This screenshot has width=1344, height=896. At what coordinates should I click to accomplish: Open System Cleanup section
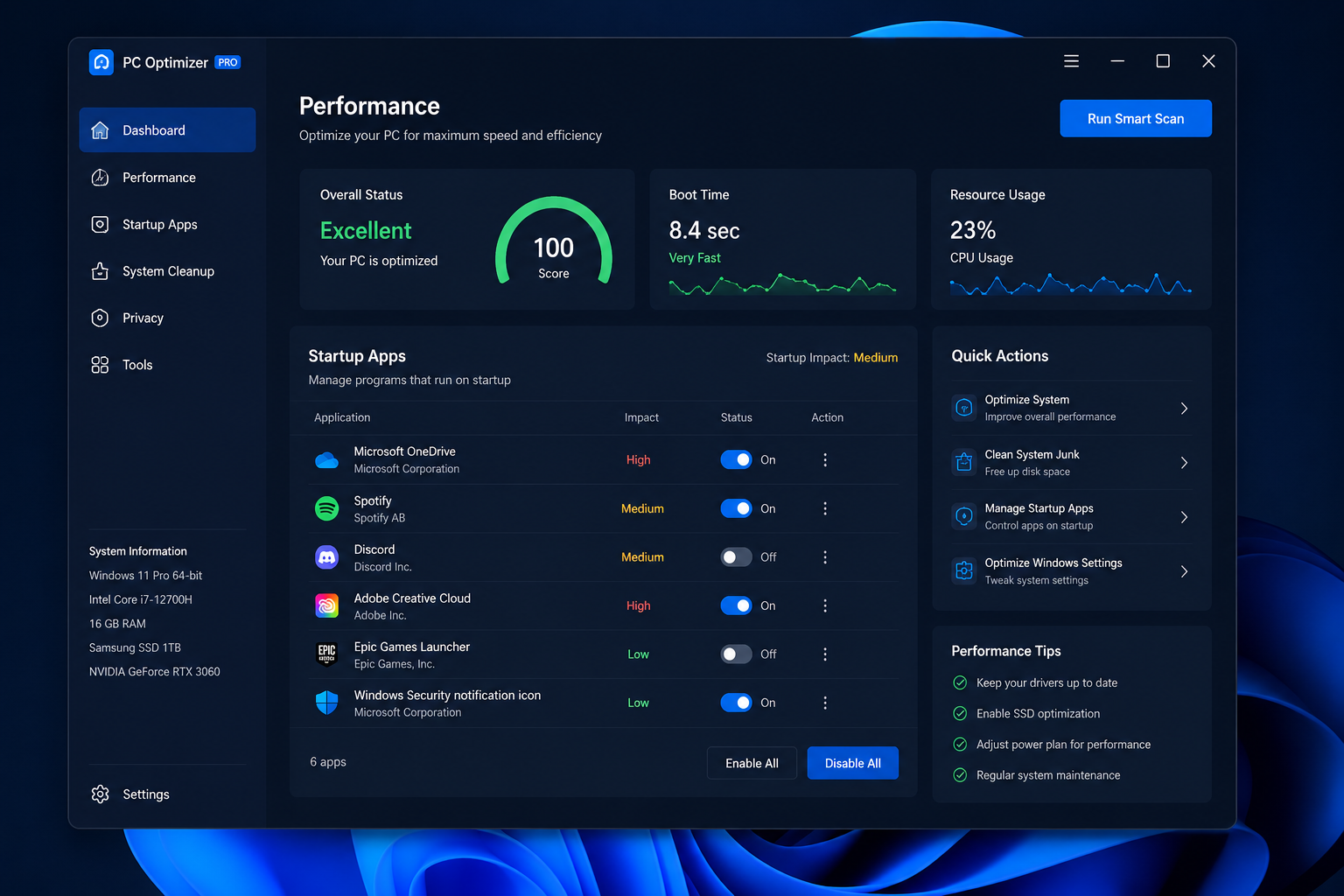[167, 271]
